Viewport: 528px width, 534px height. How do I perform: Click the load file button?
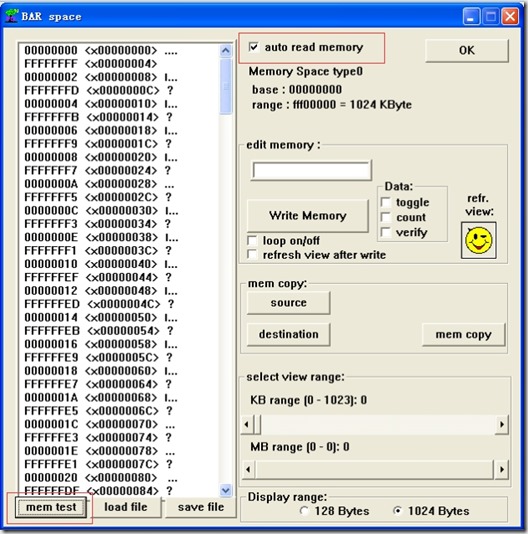pos(126,507)
